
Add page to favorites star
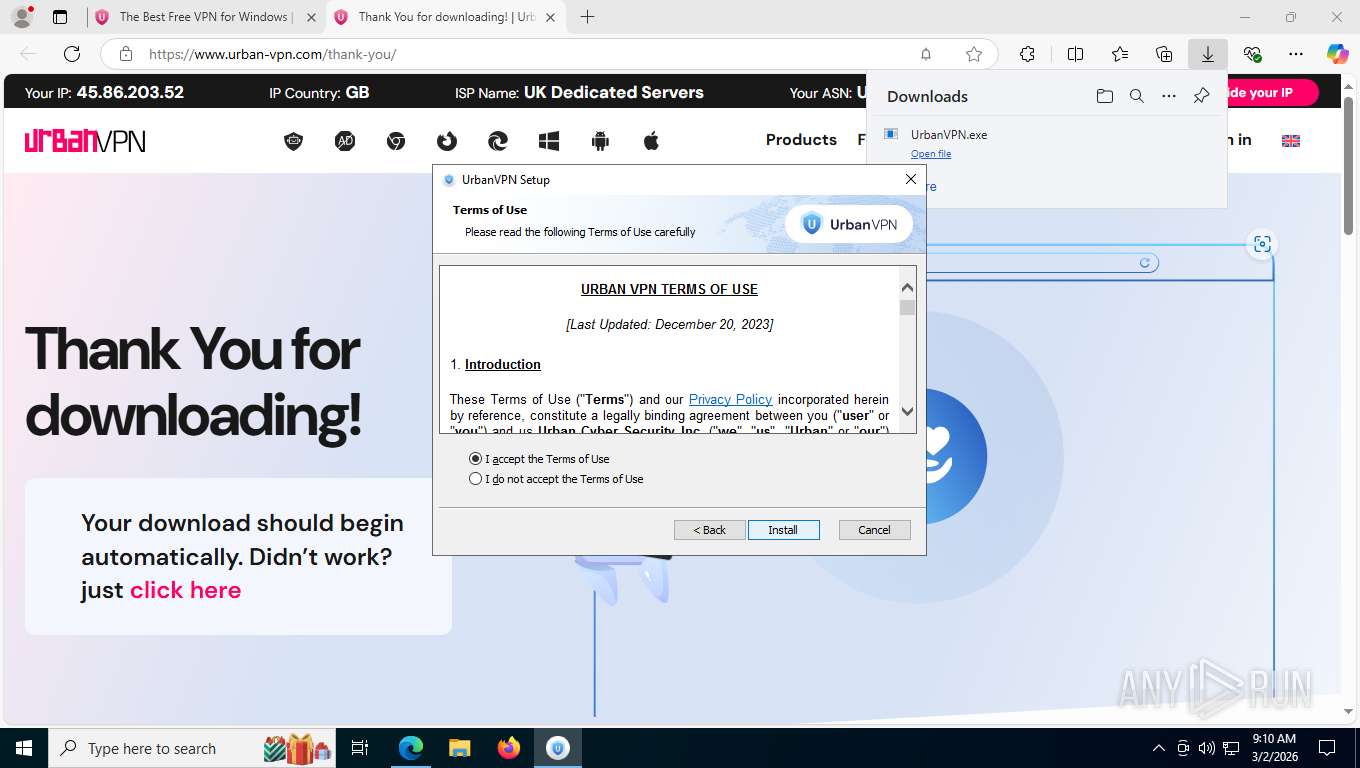[x=973, y=54]
